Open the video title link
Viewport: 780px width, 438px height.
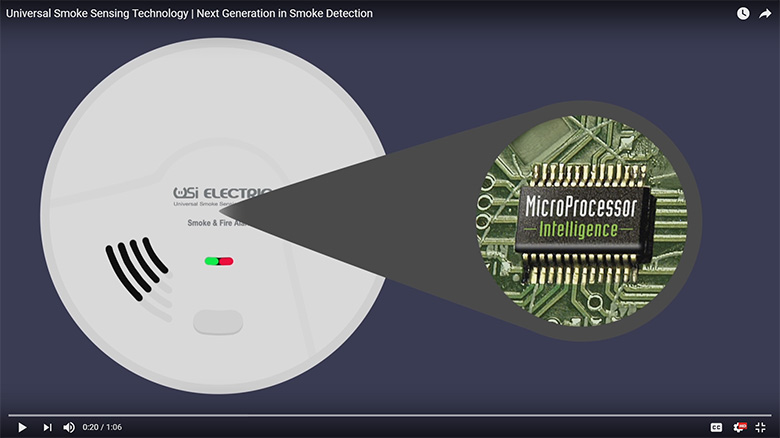(x=189, y=13)
